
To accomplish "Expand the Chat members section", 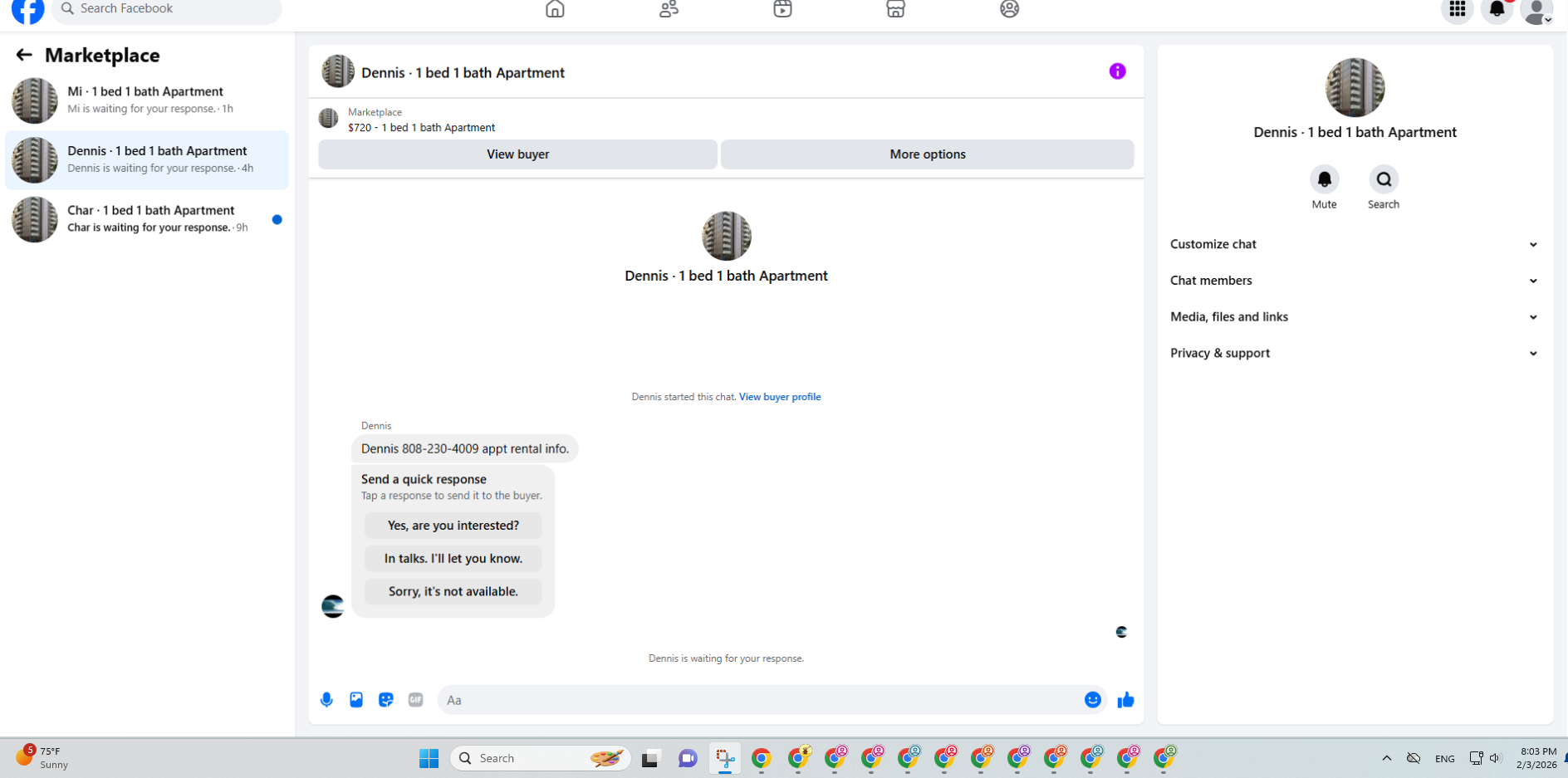I will [1355, 281].
